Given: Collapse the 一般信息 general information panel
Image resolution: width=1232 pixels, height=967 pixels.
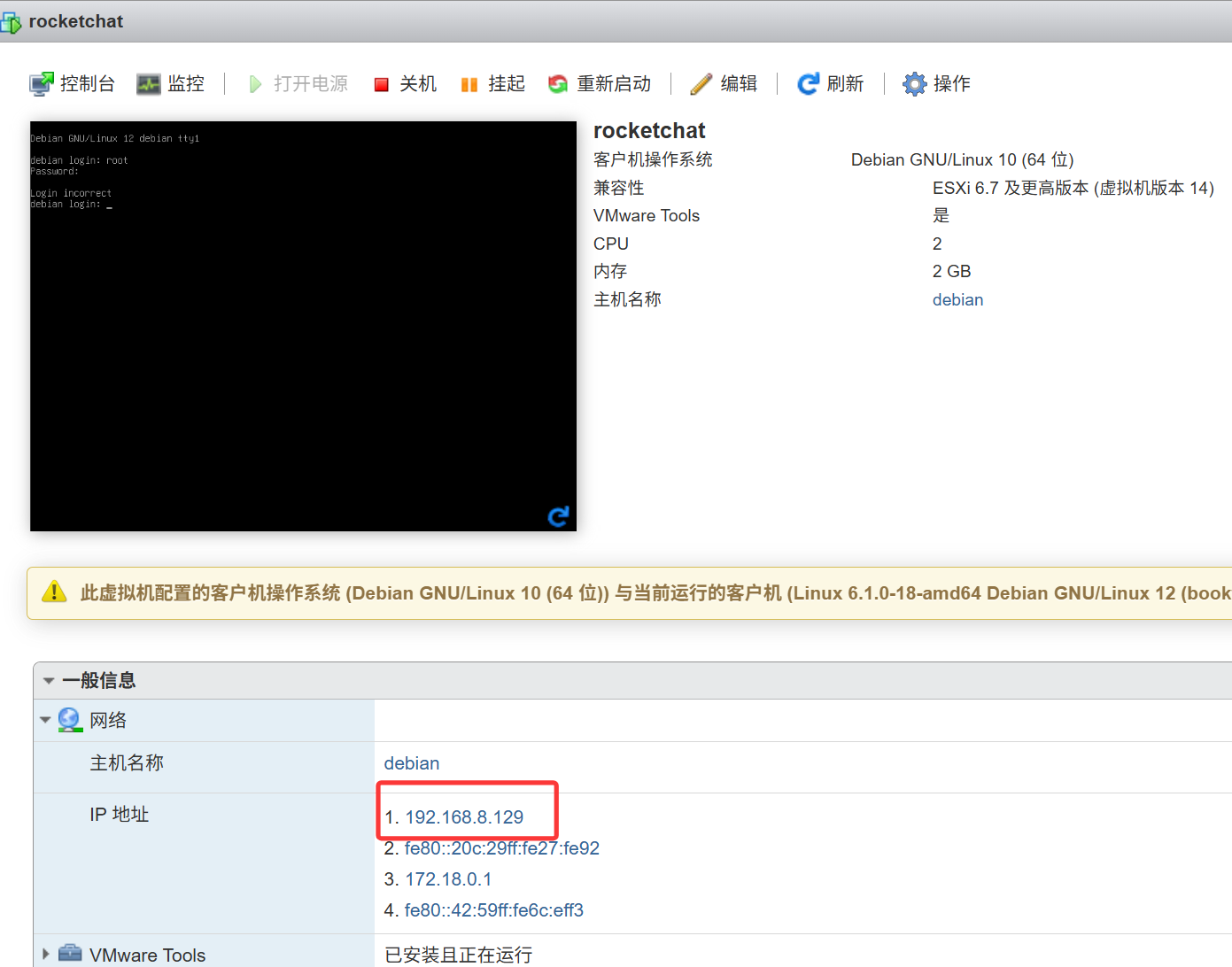Looking at the screenshot, I should [x=49, y=681].
